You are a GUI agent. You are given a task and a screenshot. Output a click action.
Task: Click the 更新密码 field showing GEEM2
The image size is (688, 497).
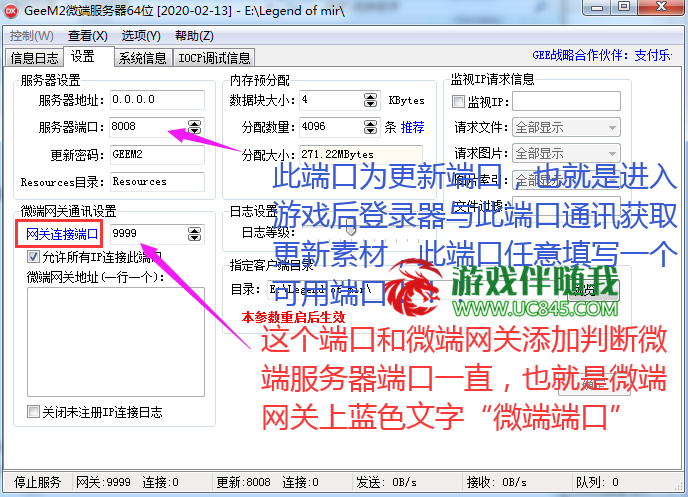pos(157,155)
